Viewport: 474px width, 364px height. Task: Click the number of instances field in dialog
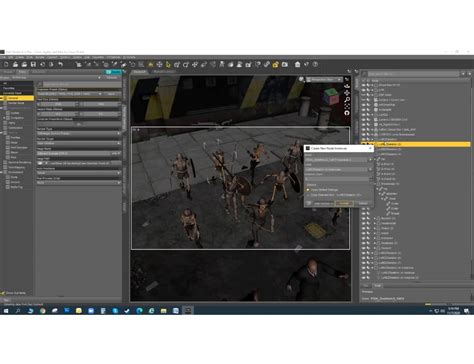(x=338, y=179)
